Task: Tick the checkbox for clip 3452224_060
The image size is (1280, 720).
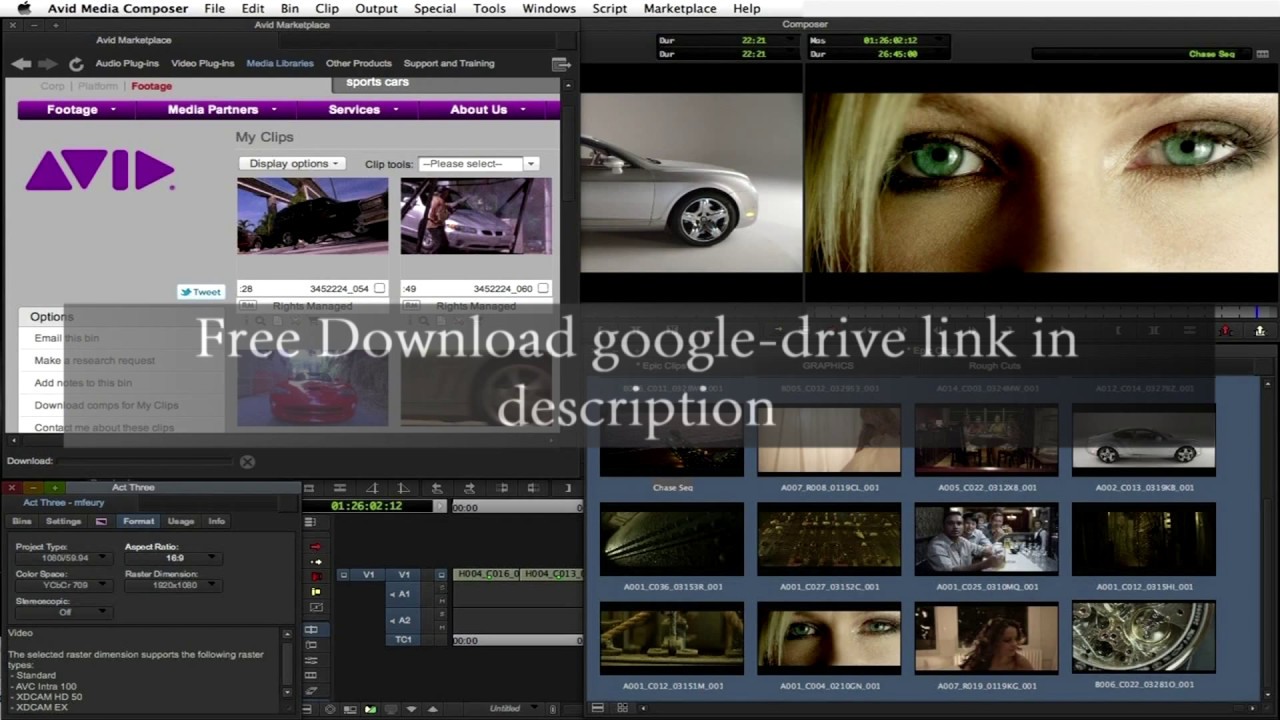Action: point(543,288)
